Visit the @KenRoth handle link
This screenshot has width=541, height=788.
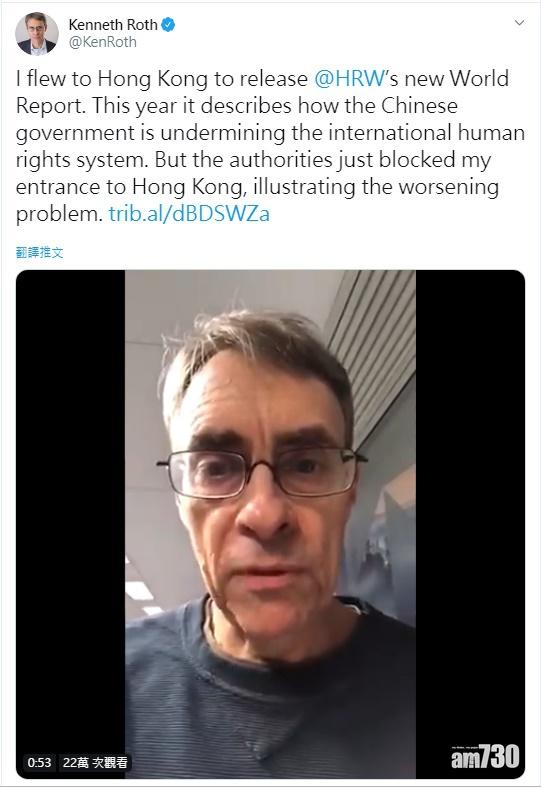pyautogui.click(x=102, y=42)
